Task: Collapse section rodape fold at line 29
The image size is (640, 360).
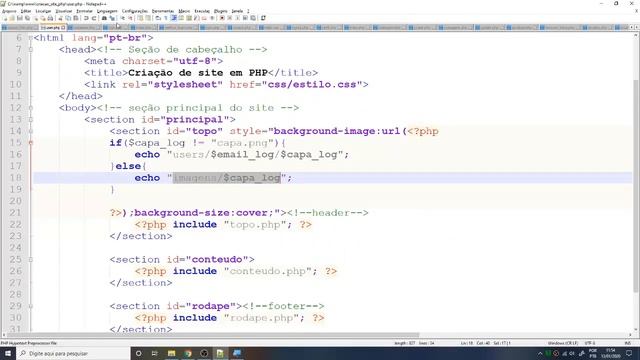Action: click(x=31, y=306)
